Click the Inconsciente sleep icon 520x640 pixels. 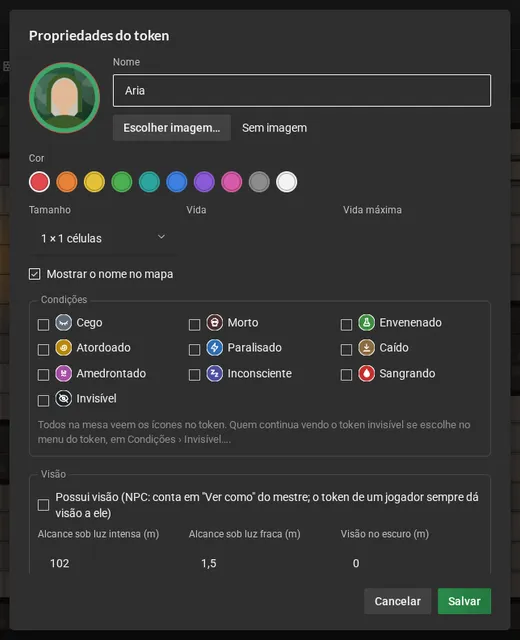[214, 373]
